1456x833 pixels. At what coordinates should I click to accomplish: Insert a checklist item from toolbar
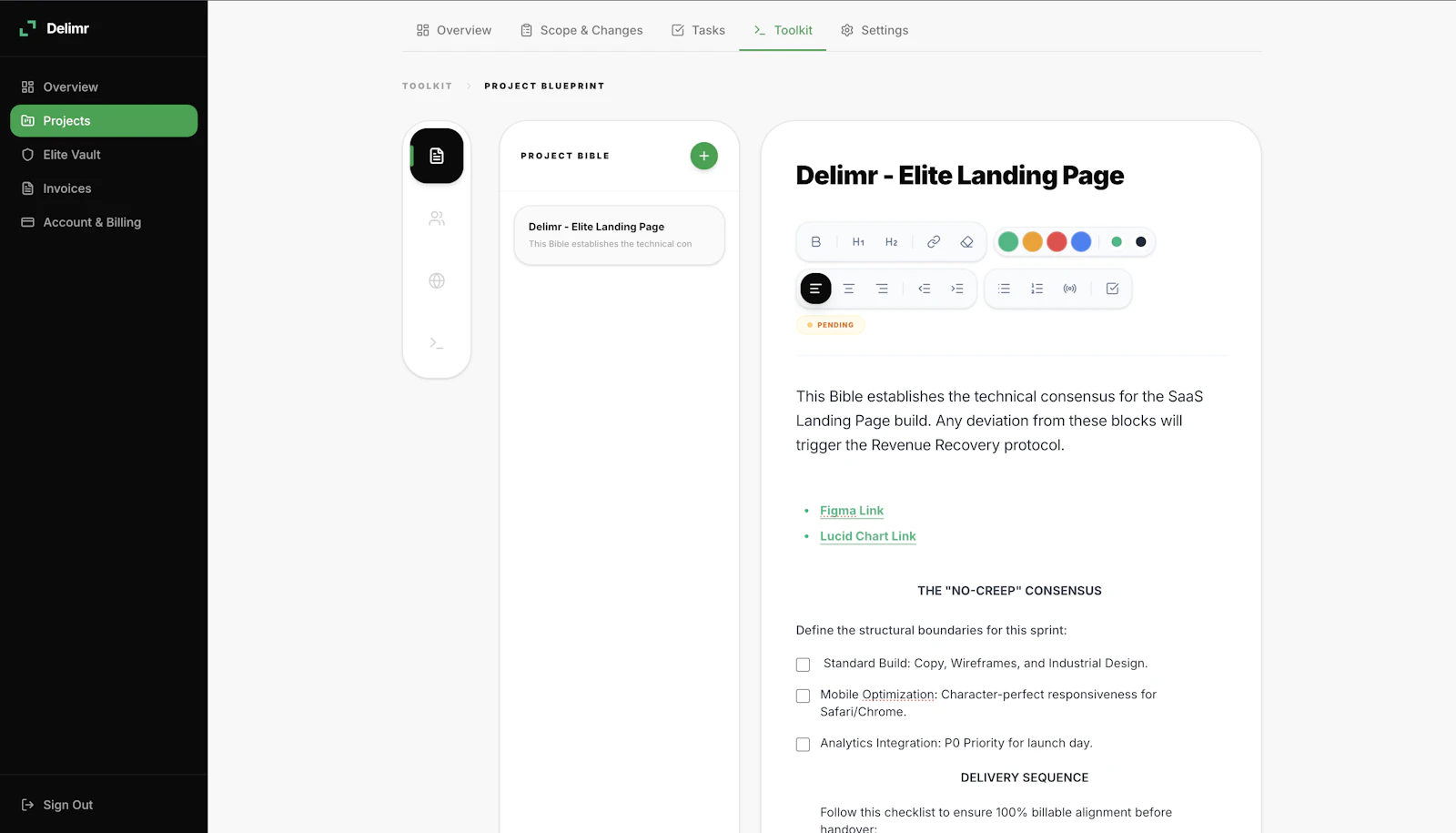(x=1112, y=289)
